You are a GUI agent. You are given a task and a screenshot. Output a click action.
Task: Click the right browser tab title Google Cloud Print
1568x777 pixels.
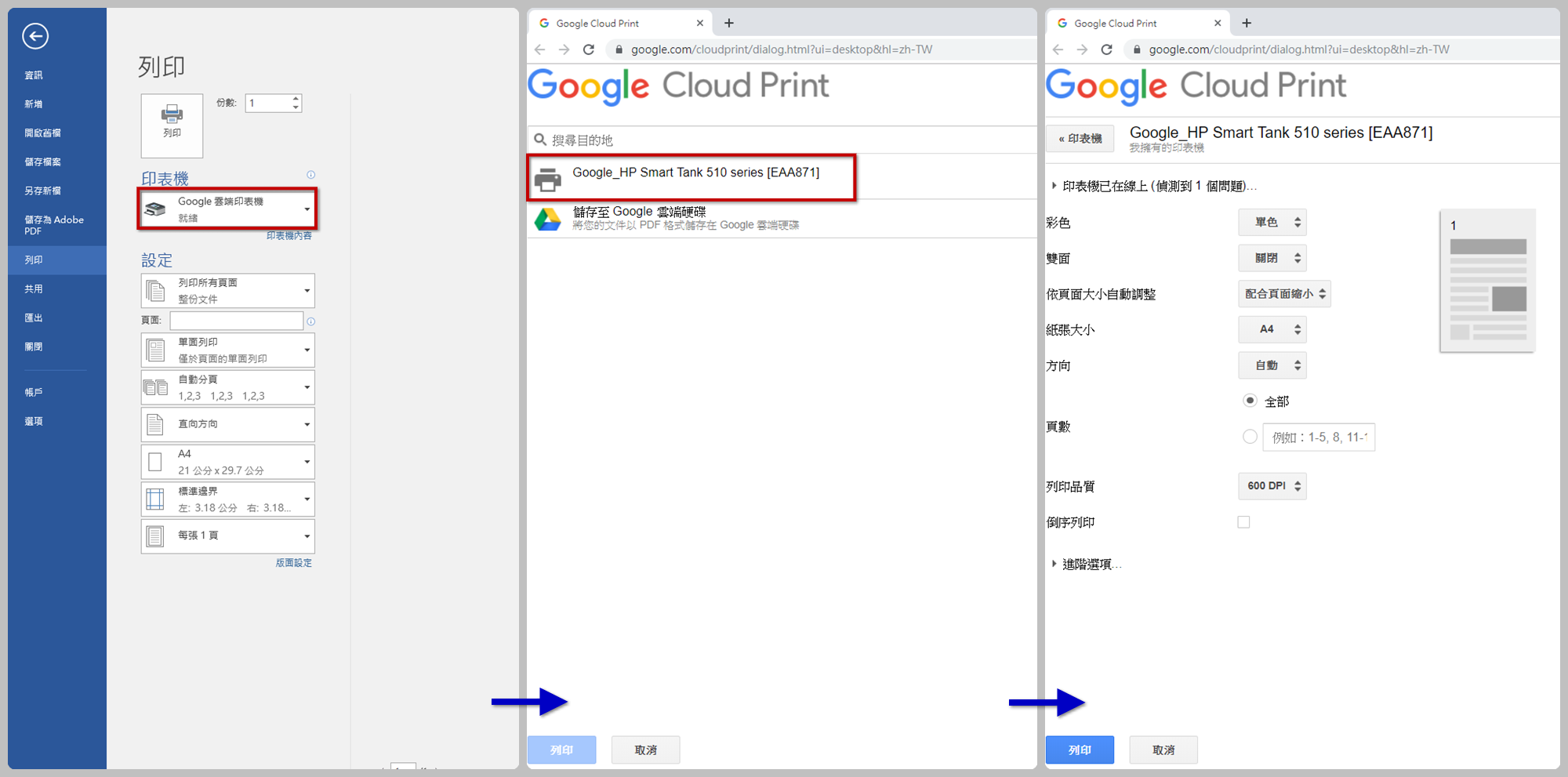pyautogui.click(x=1115, y=24)
